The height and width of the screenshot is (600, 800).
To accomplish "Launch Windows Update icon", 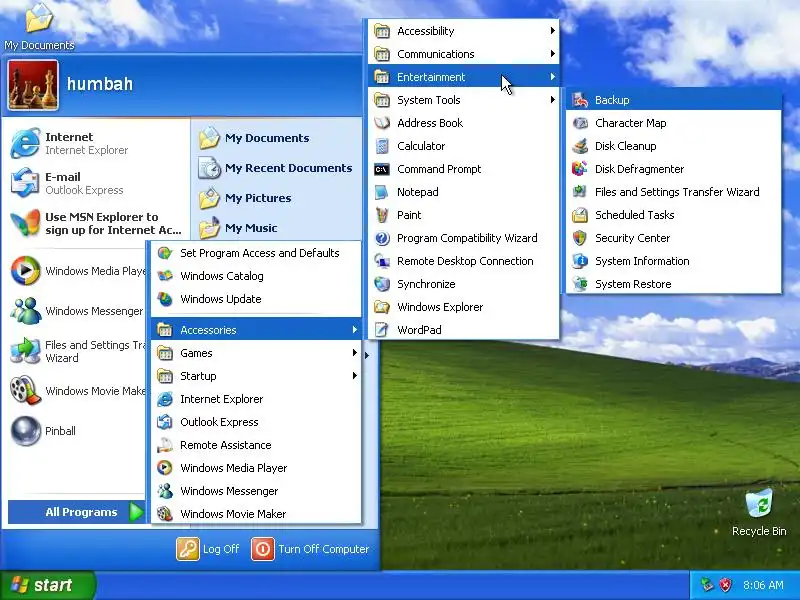I will coord(165,299).
